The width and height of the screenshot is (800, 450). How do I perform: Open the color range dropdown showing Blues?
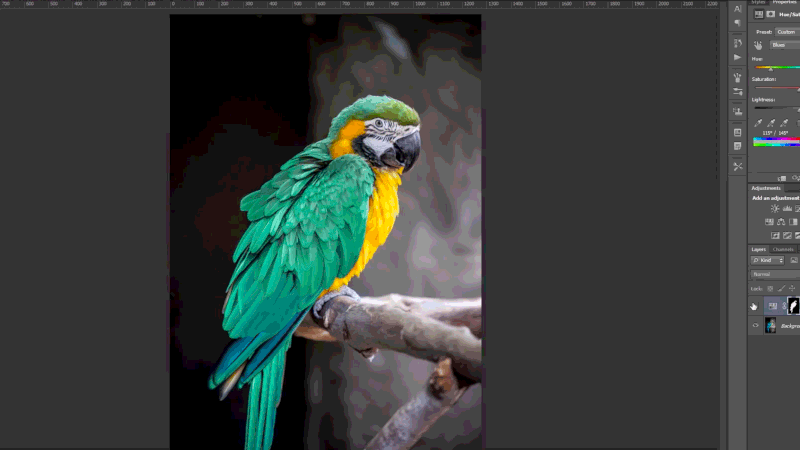click(785, 45)
